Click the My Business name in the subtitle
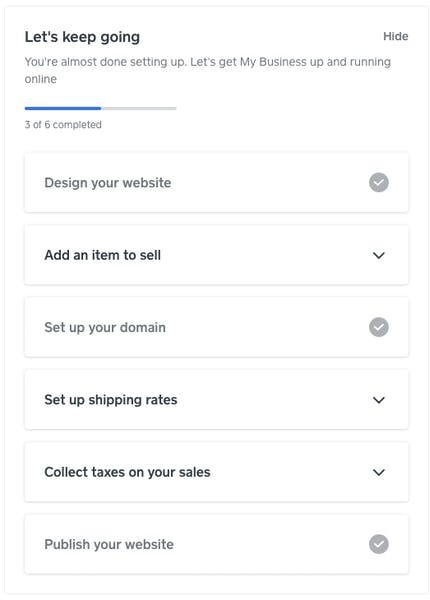This screenshot has height=600, width=430. pos(274,62)
